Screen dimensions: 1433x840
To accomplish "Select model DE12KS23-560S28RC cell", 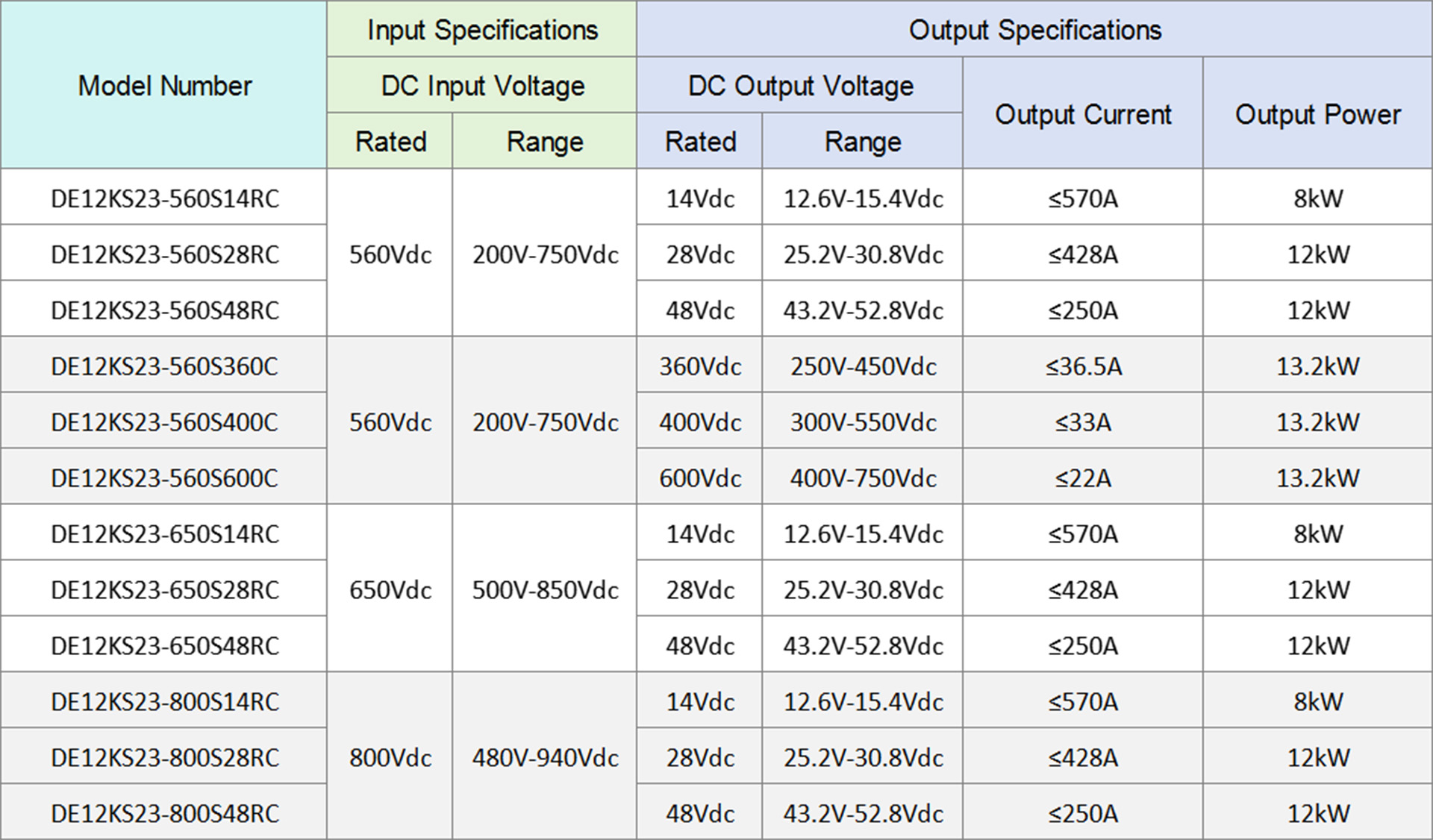I will point(164,254).
